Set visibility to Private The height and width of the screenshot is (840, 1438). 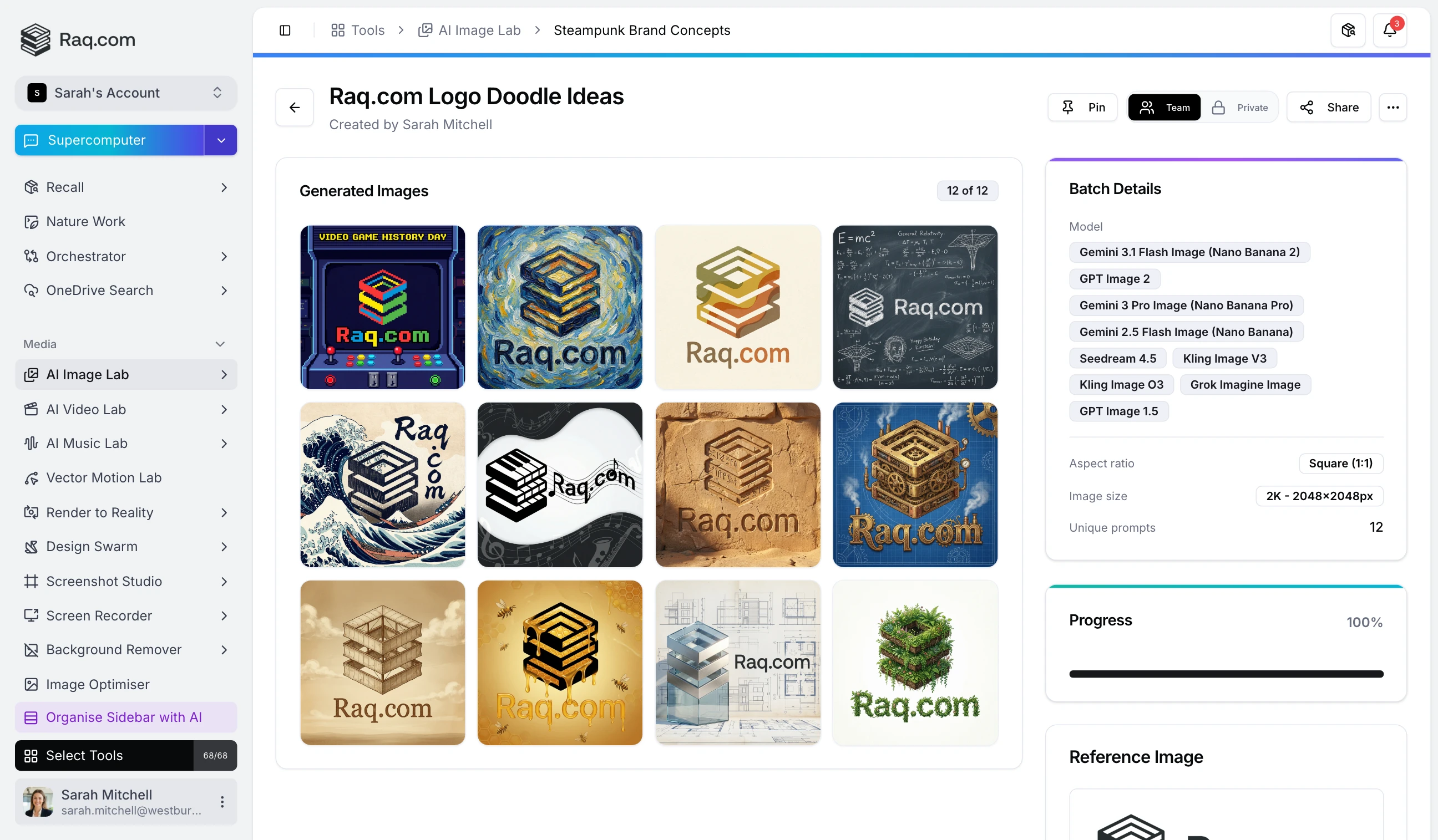click(x=1239, y=107)
